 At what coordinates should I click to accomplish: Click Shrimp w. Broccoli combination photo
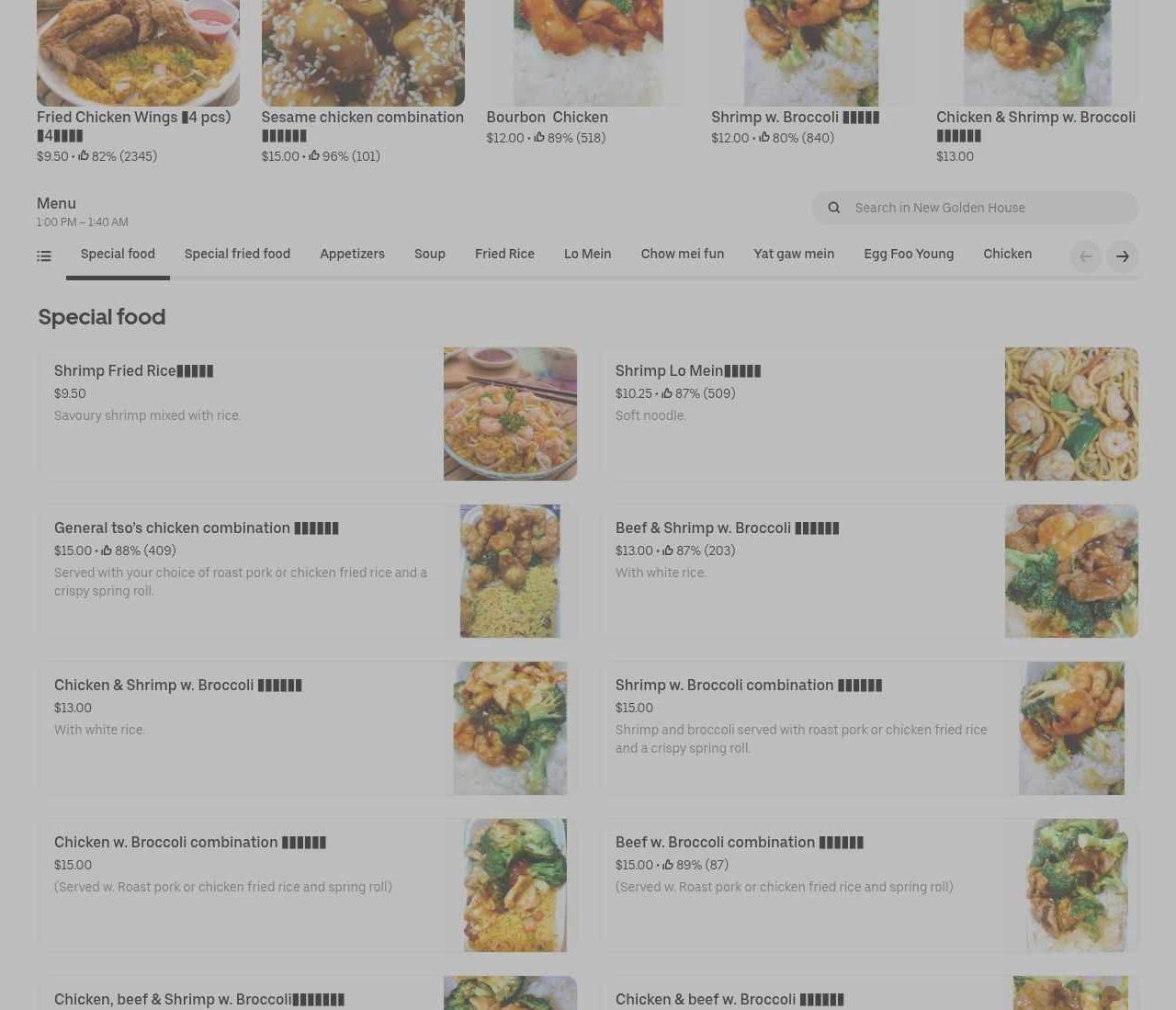click(x=1071, y=728)
